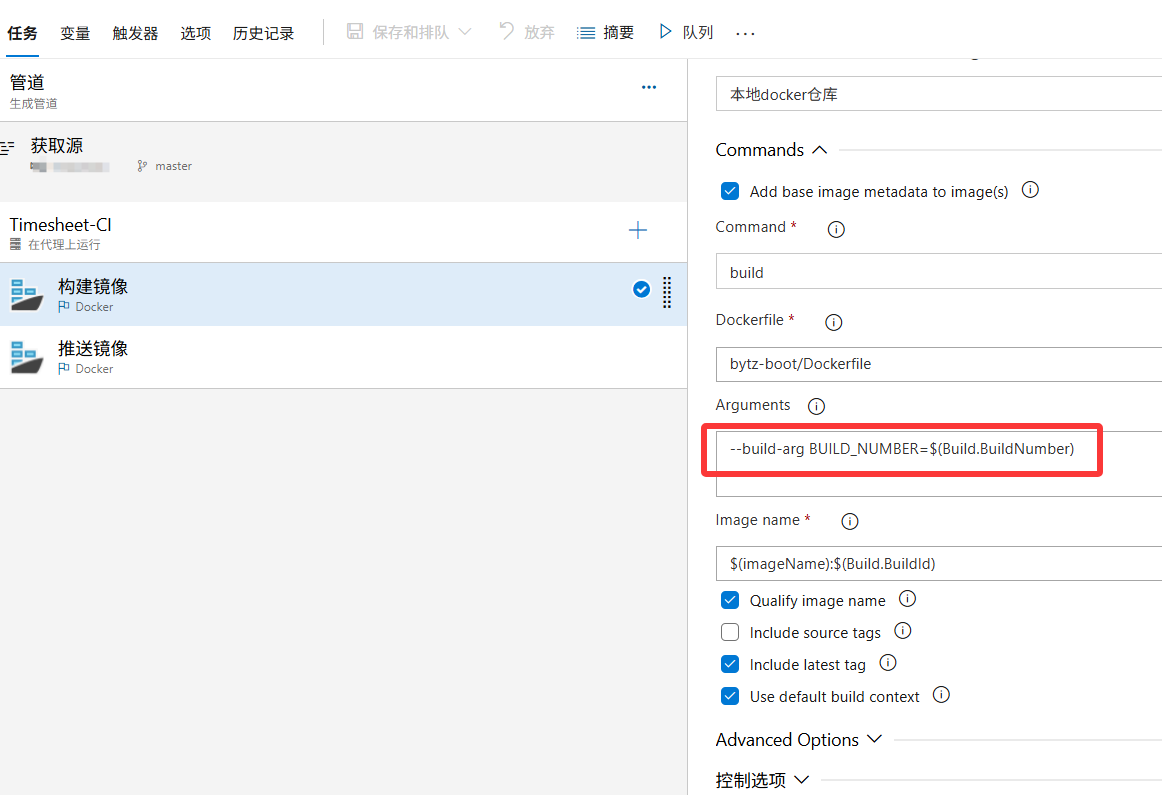Click the flag icon beside 推送镜像 Docker
The image size is (1162, 795).
click(64, 368)
